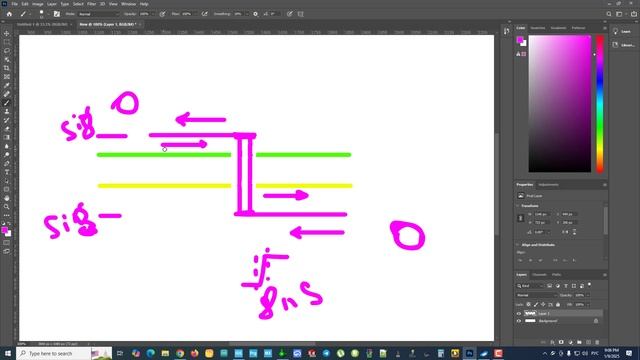Select the Layer 1 thumbnail

coord(530,313)
